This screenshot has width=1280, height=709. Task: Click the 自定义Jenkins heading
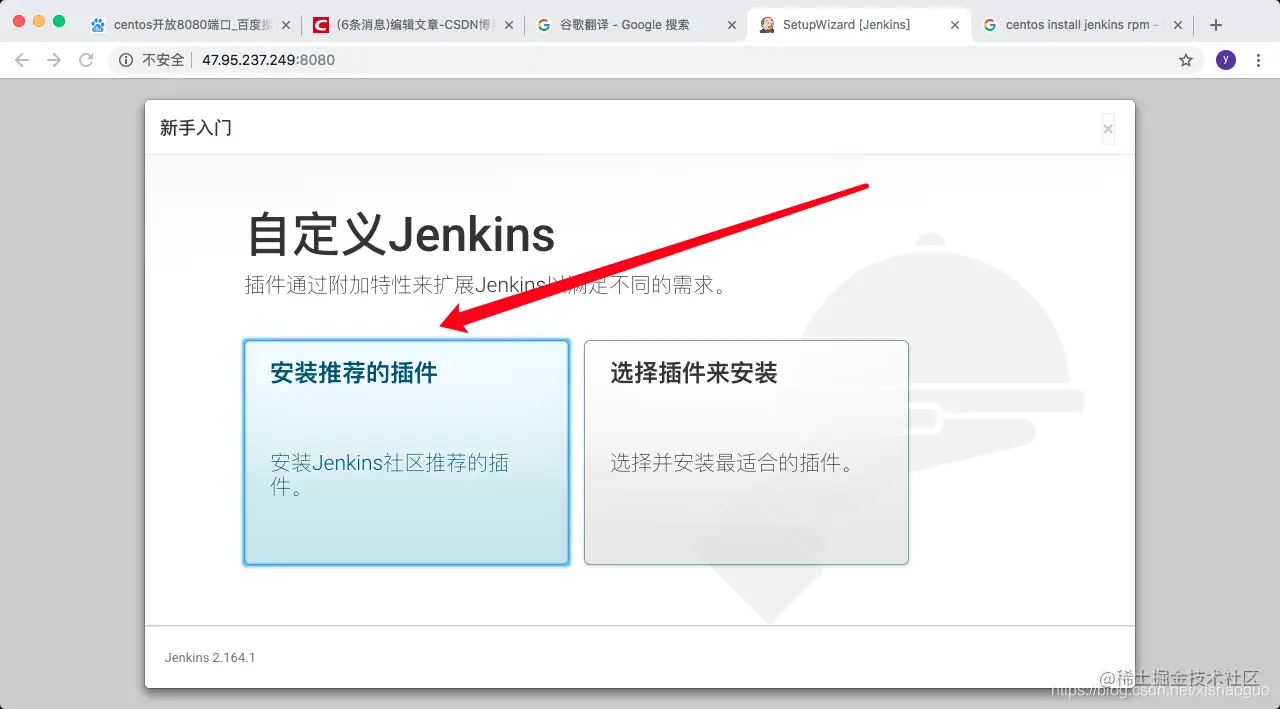pos(401,235)
